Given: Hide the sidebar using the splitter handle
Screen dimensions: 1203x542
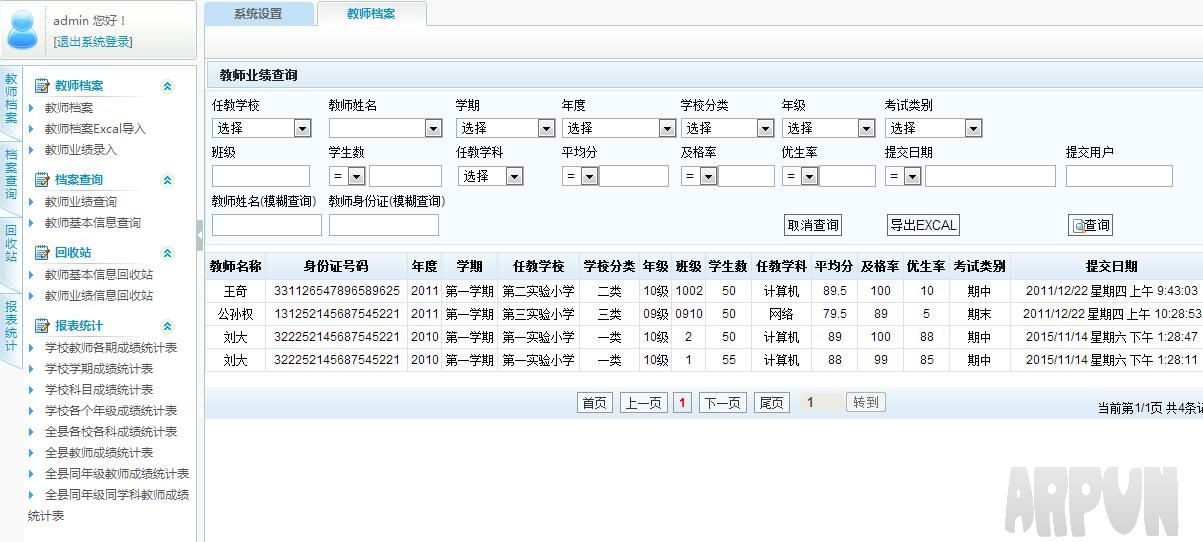Looking at the screenshot, I should tap(199, 235).
